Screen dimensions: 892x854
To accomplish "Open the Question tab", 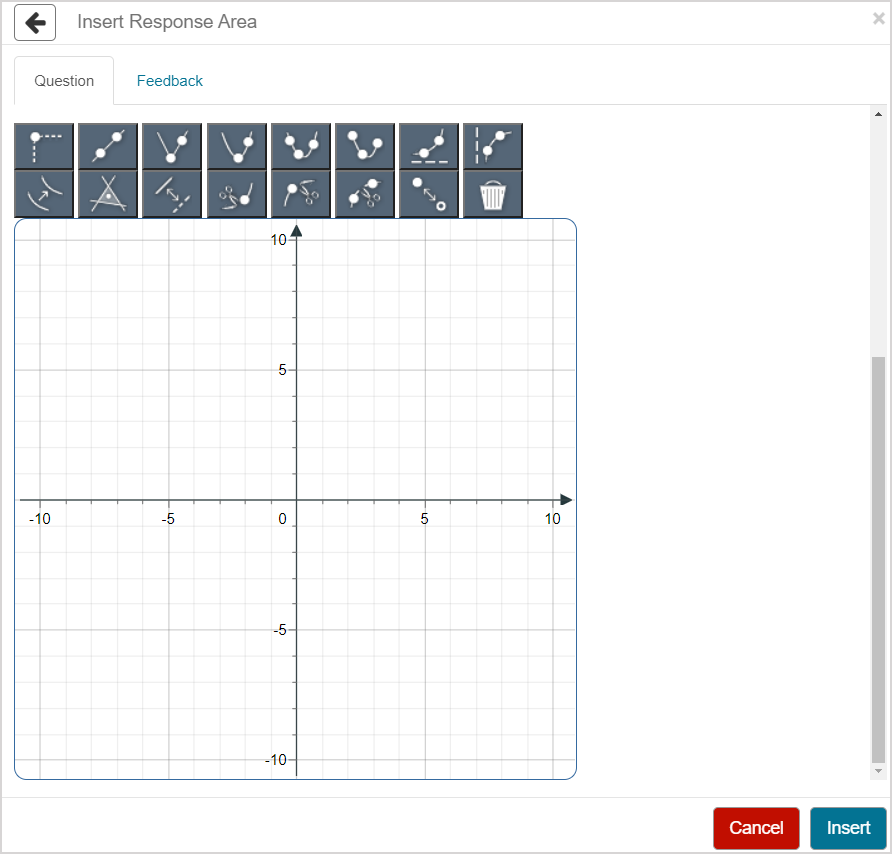I will pos(64,81).
